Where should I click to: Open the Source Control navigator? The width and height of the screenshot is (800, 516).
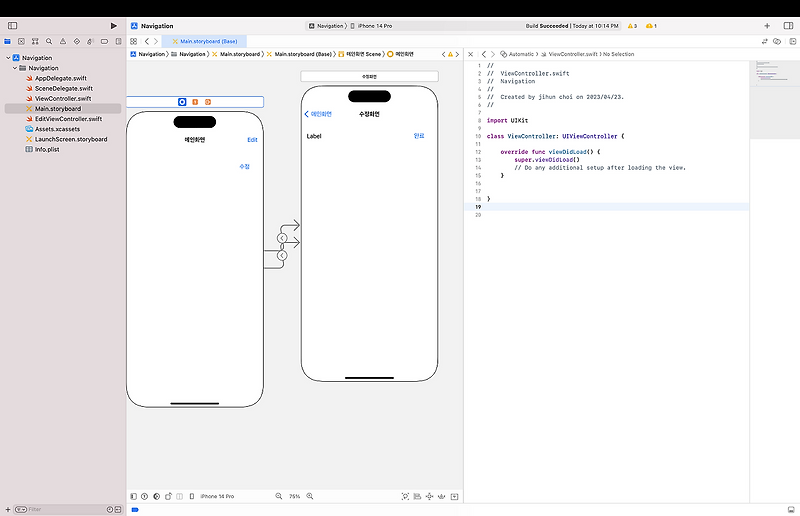coord(21,41)
